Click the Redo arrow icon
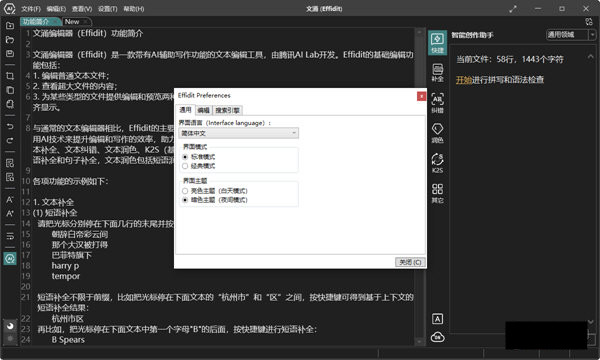The height and width of the screenshot is (360, 600). pos(10,140)
